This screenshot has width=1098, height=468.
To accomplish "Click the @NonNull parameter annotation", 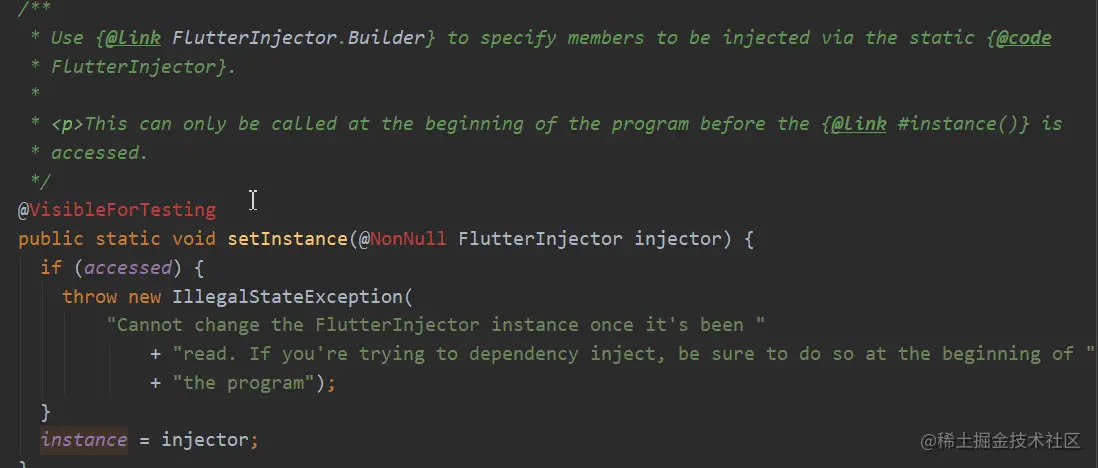I will 403,239.
